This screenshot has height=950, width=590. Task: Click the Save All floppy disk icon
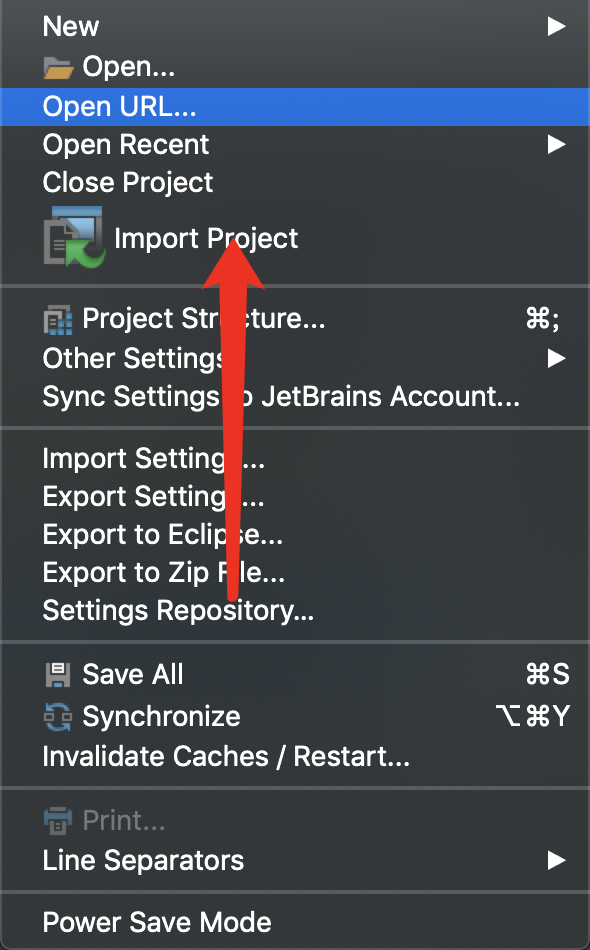coord(58,674)
